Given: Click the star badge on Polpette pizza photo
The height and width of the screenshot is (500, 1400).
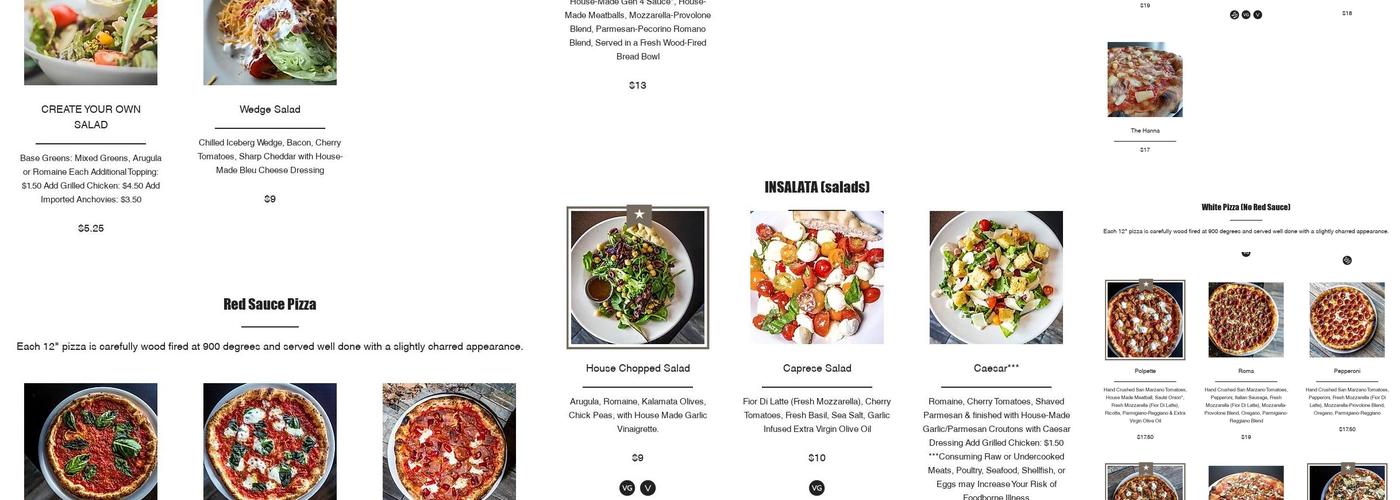Looking at the screenshot, I should pyautogui.click(x=1146, y=284).
